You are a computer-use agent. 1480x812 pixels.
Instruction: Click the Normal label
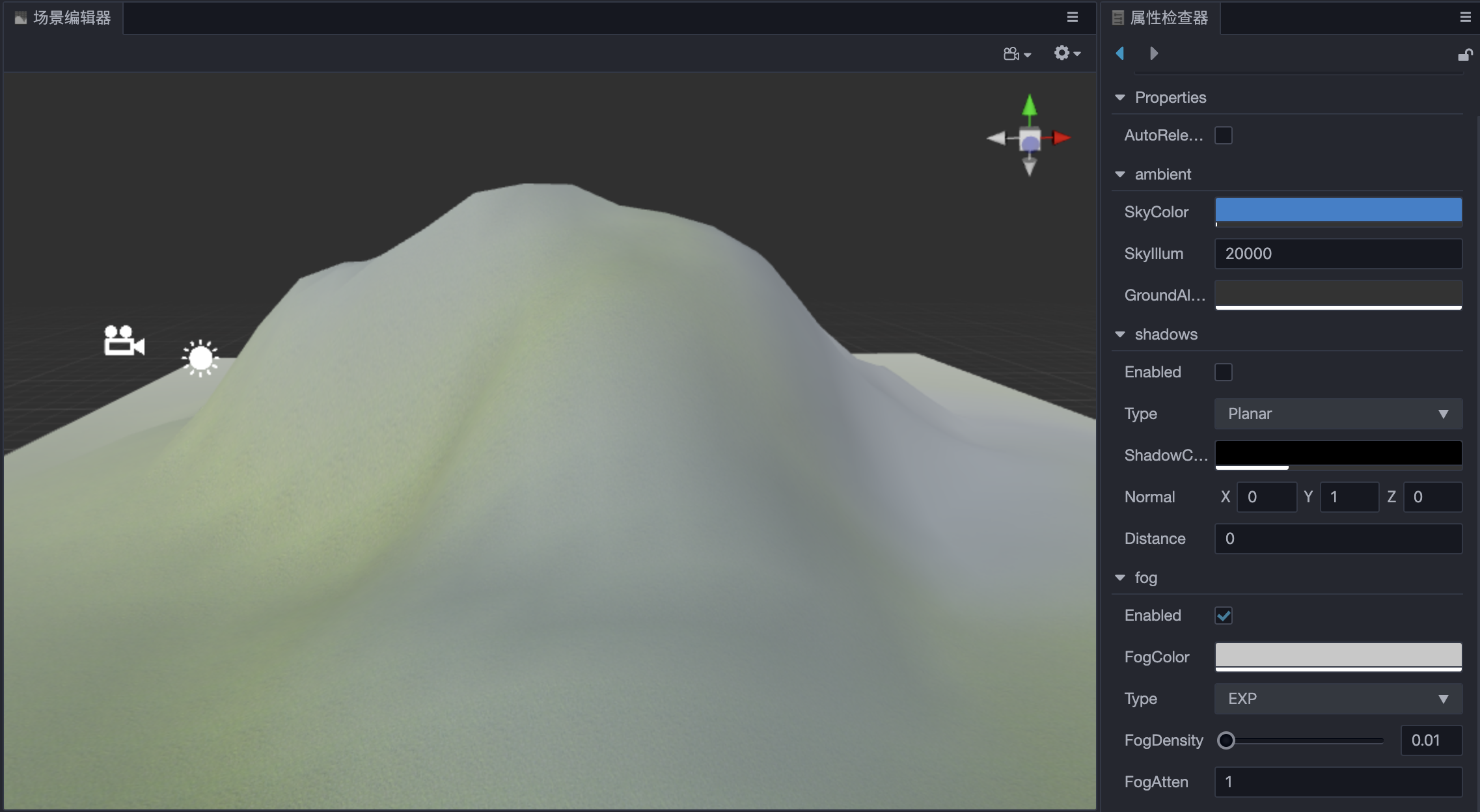coord(1149,497)
